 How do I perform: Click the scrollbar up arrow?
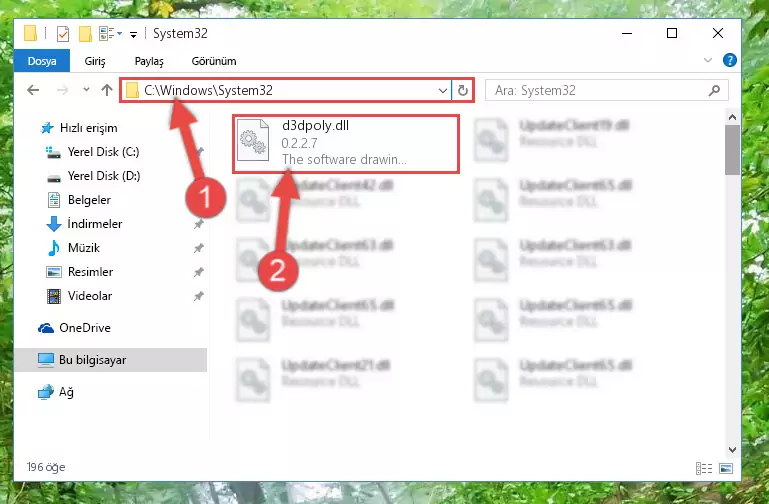(x=732, y=117)
